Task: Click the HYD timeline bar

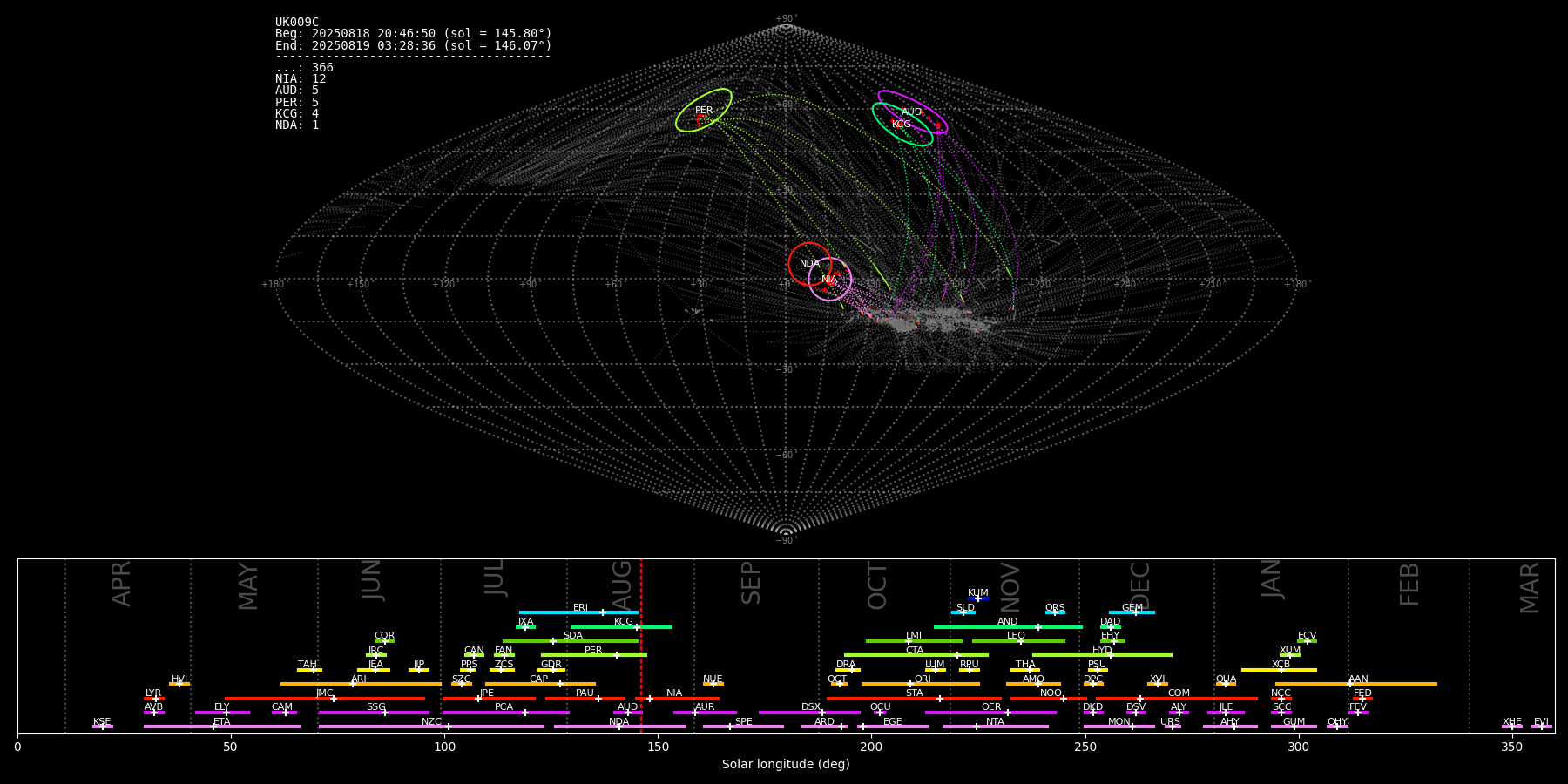Action: click(x=1102, y=655)
